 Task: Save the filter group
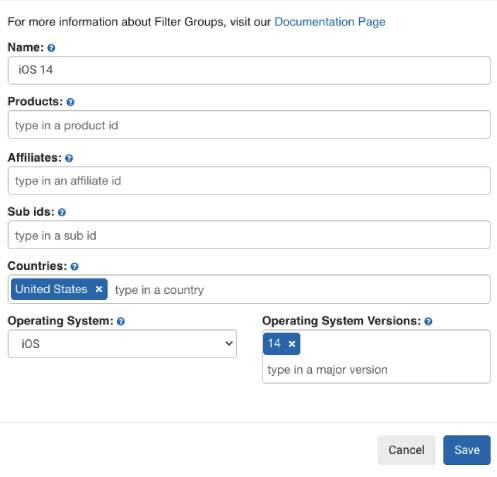[467, 450]
